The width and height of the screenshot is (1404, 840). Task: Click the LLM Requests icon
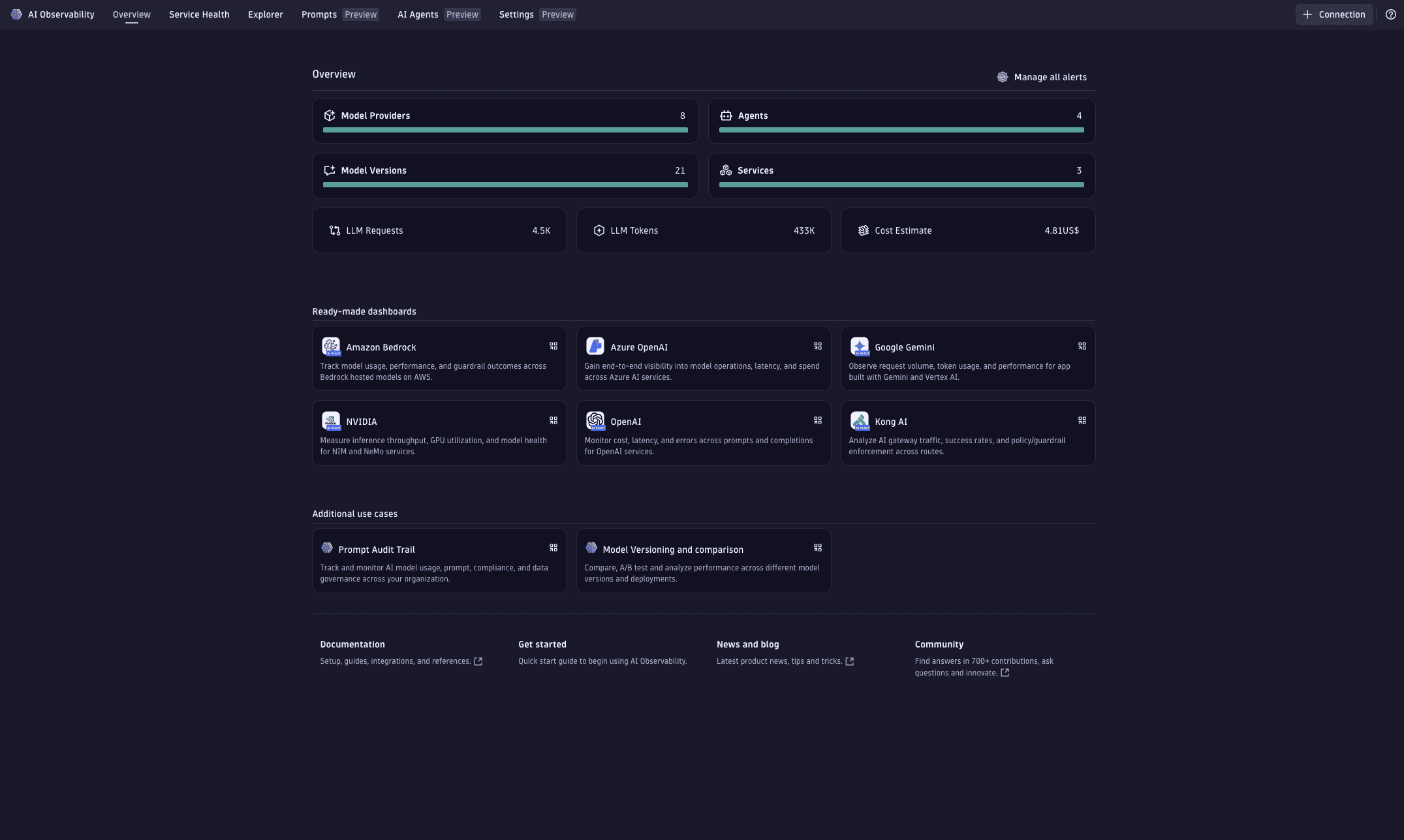point(335,230)
